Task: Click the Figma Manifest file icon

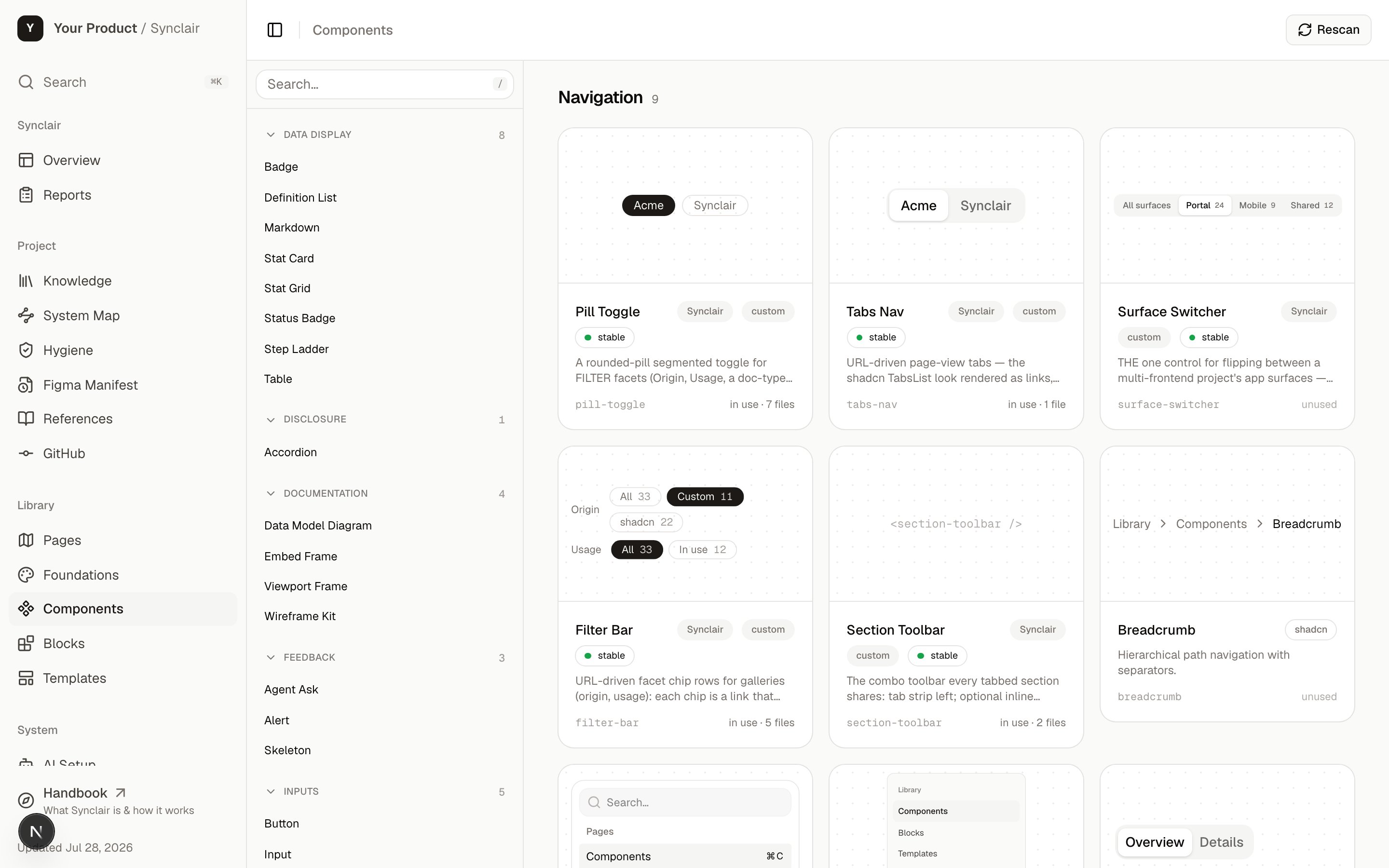Action: (x=26, y=385)
